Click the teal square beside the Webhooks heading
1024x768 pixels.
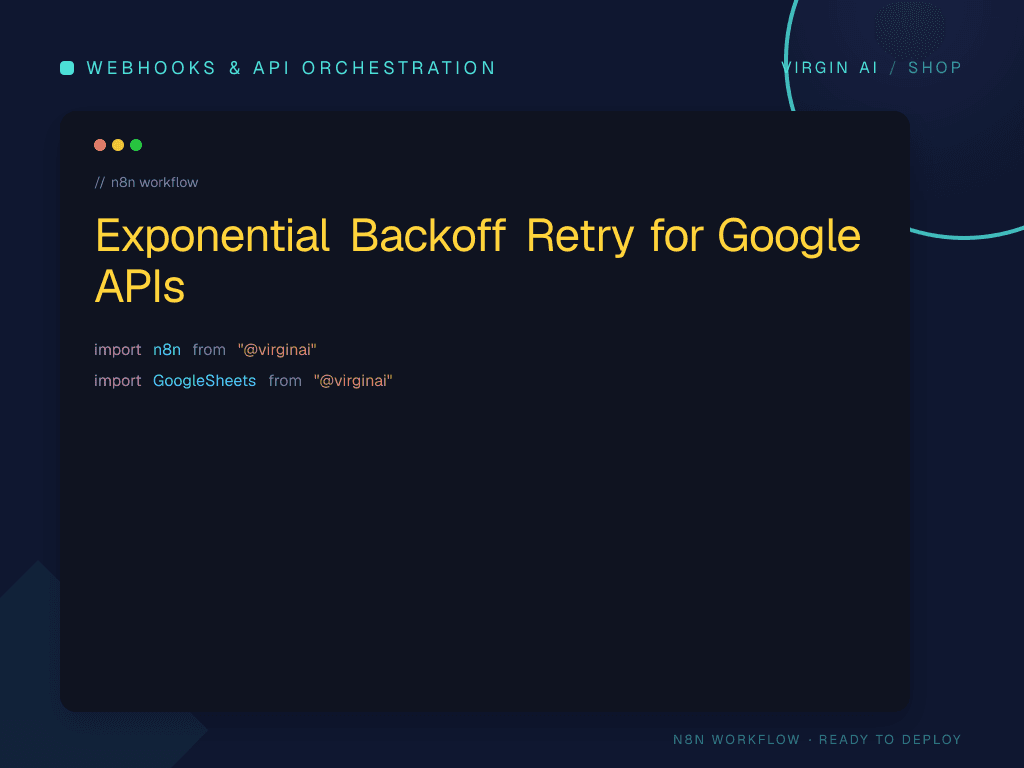click(67, 68)
